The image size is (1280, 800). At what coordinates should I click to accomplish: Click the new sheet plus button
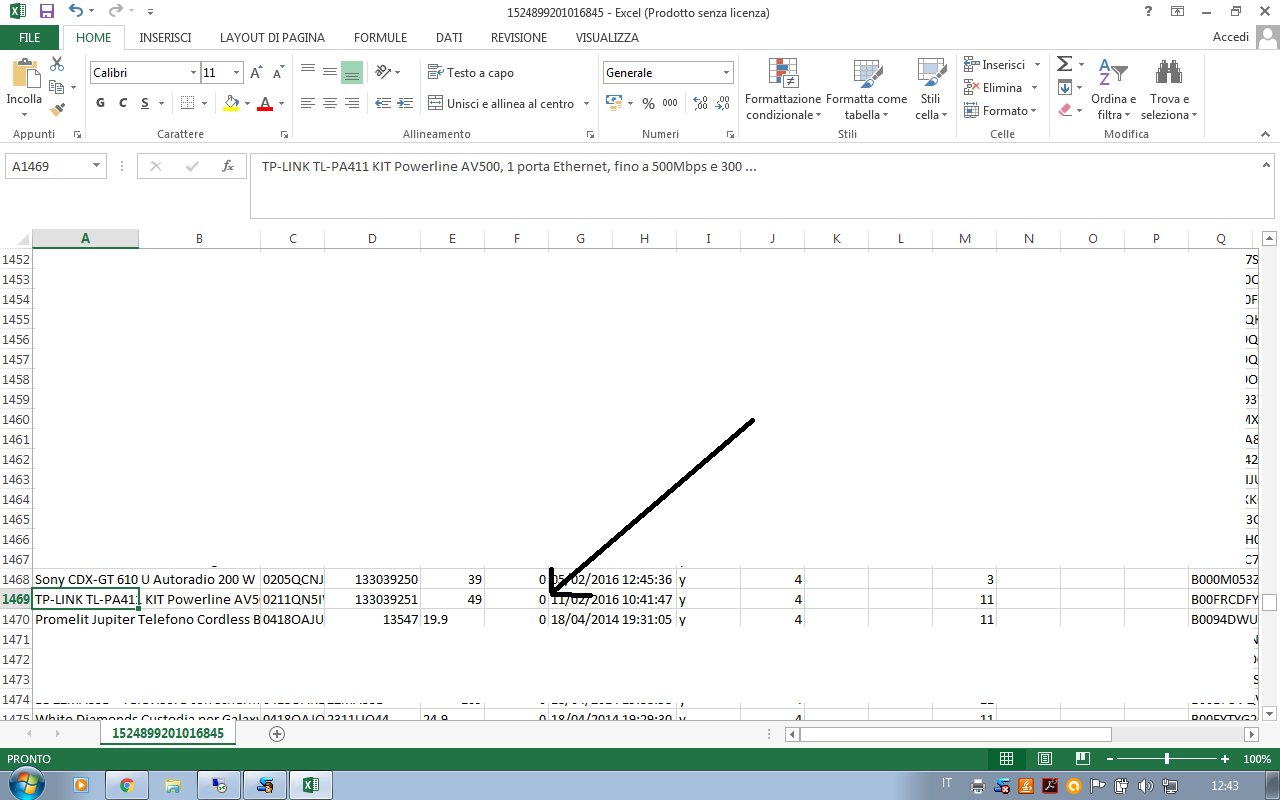277,734
